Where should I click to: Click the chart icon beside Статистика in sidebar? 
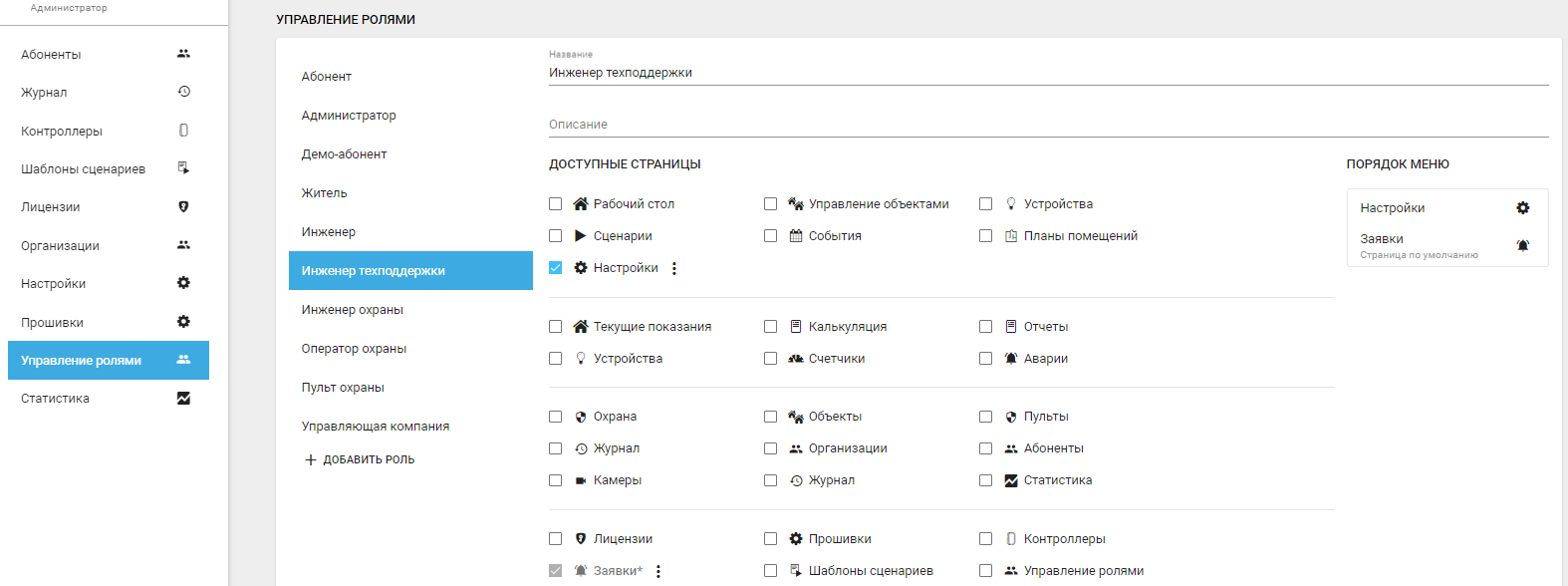pos(183,399)
